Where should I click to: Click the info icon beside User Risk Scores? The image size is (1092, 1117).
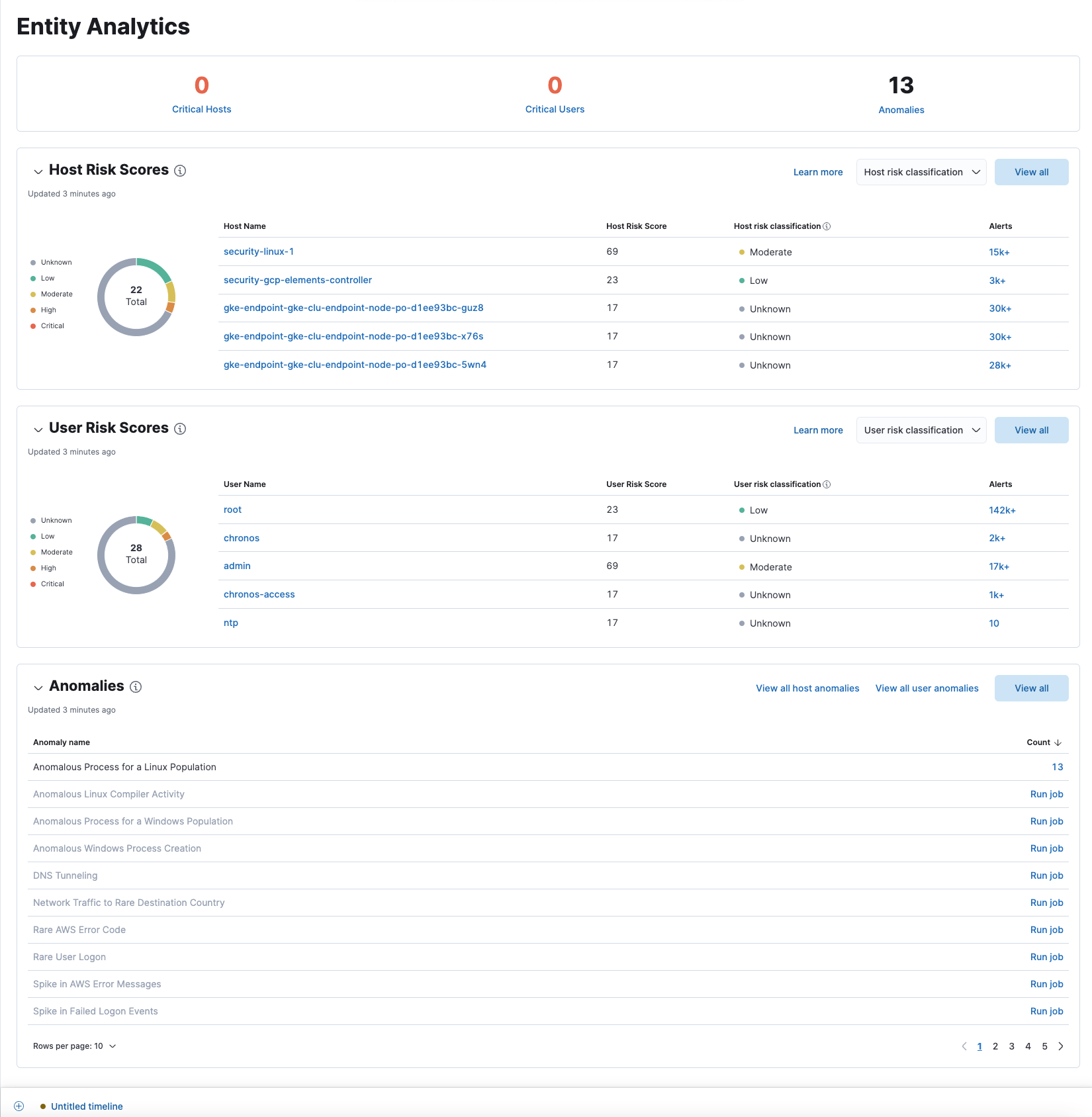pyautogui.click(x=180, y=429)
